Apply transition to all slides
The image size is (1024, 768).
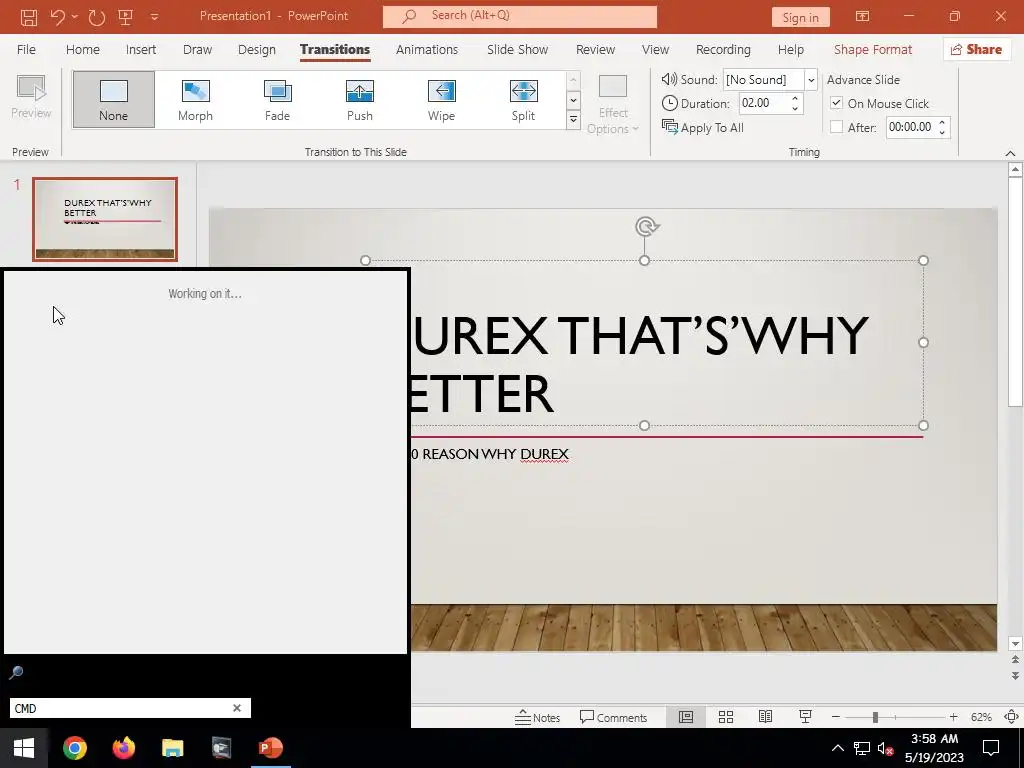point(703,127)
